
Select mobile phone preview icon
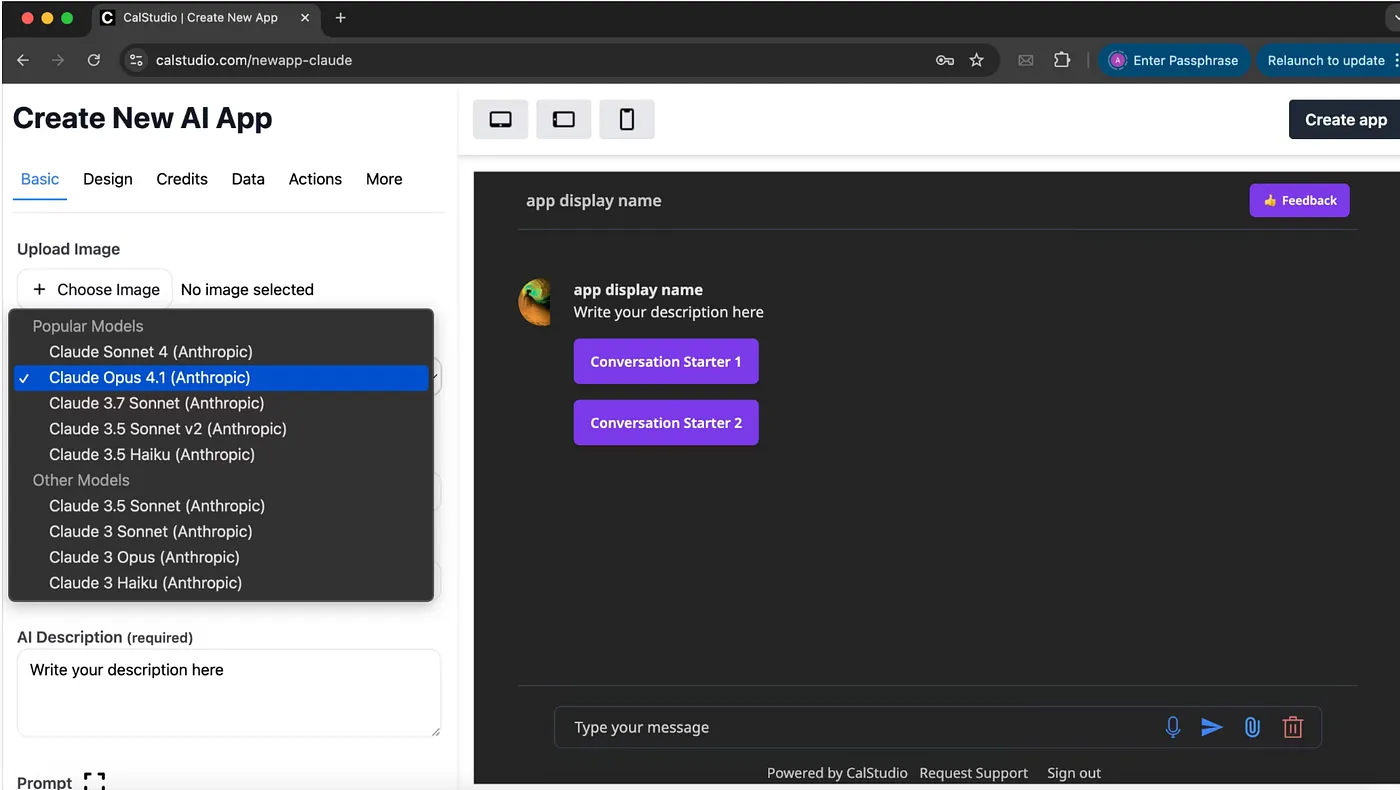[x=627, y=119]
